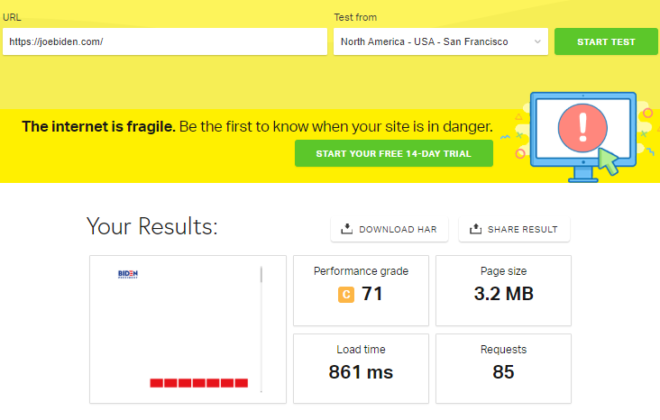
Task: Click the Biden logo in the preview
Action: 128,274
